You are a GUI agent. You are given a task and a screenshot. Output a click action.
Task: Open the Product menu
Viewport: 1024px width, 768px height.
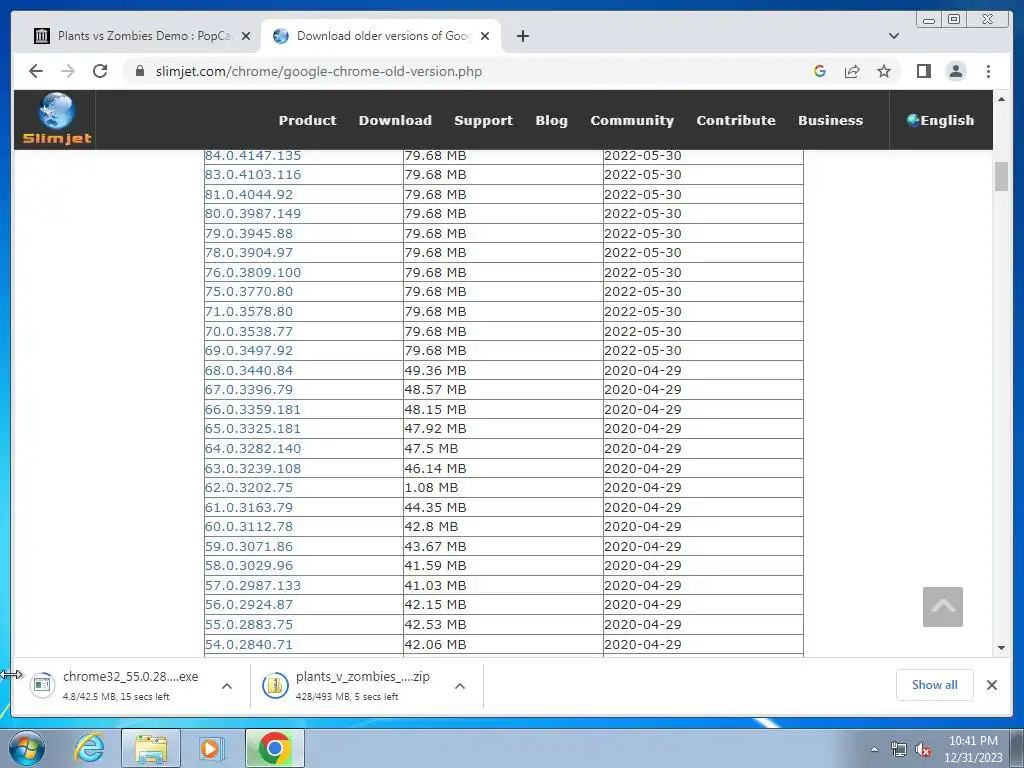click(308, 120)
